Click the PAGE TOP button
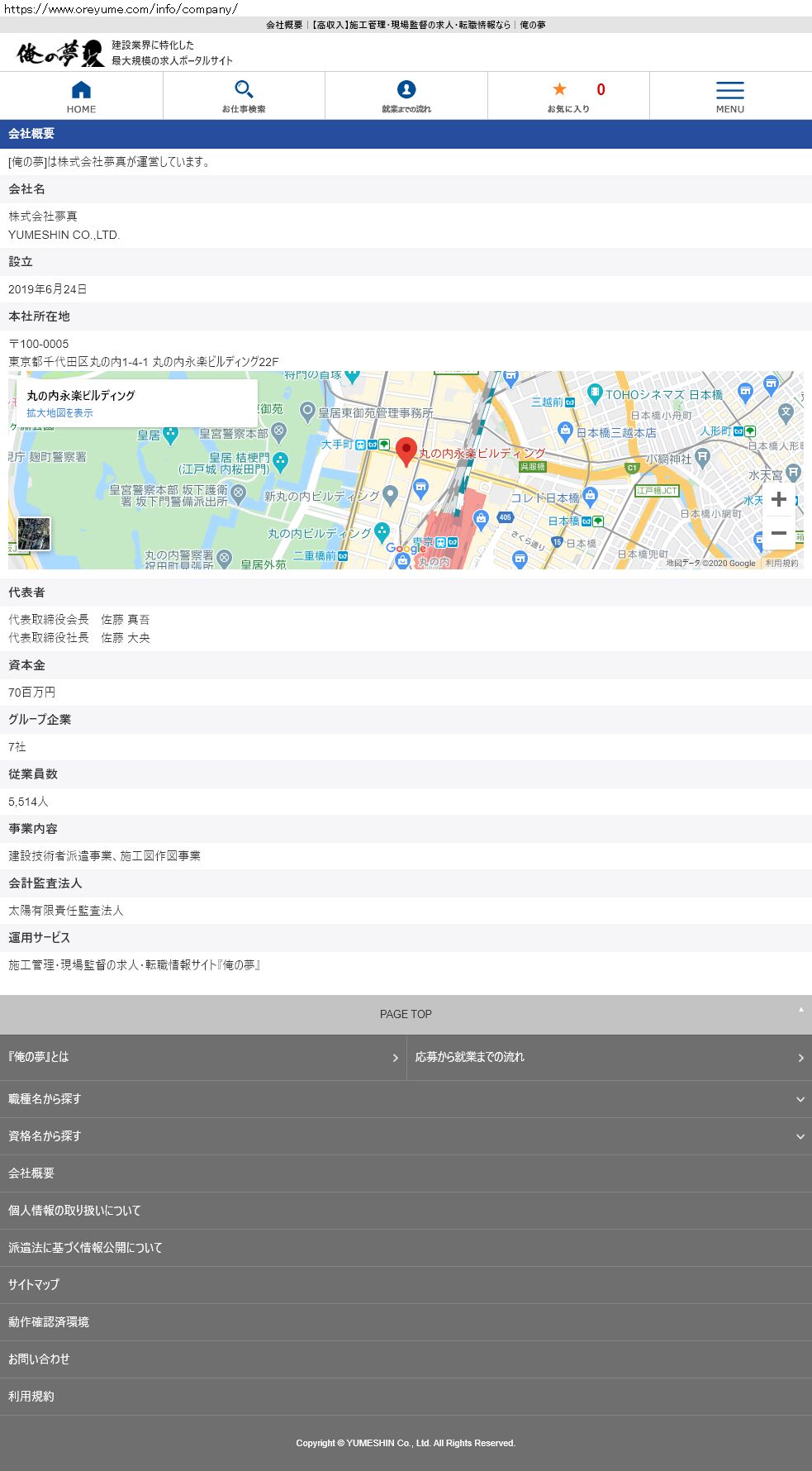812x1471 pixels. [x=406, y=1014]
